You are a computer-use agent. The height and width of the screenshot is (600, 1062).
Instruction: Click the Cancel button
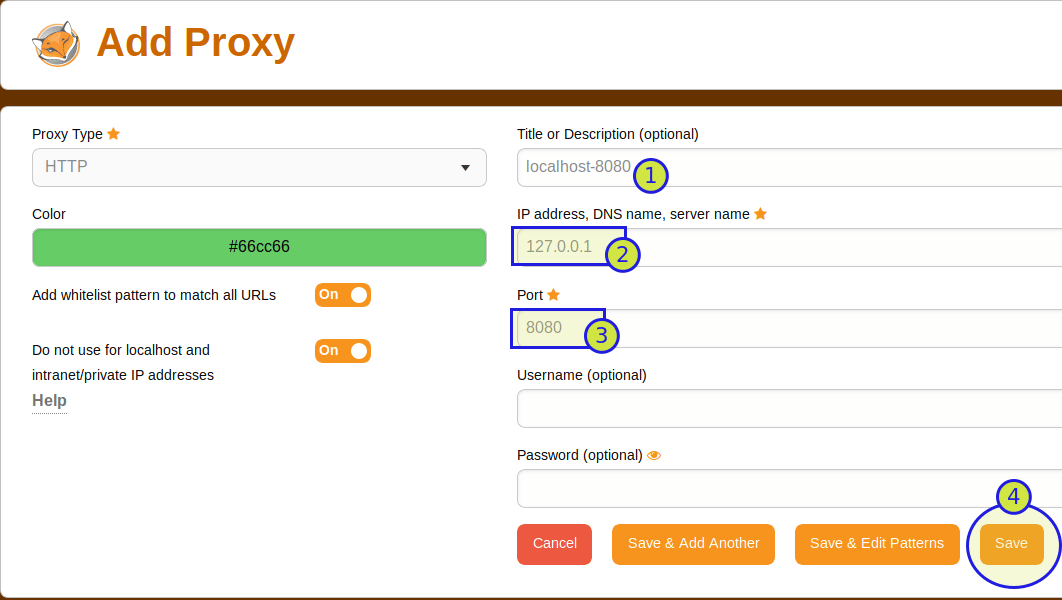tap(555, 544)
